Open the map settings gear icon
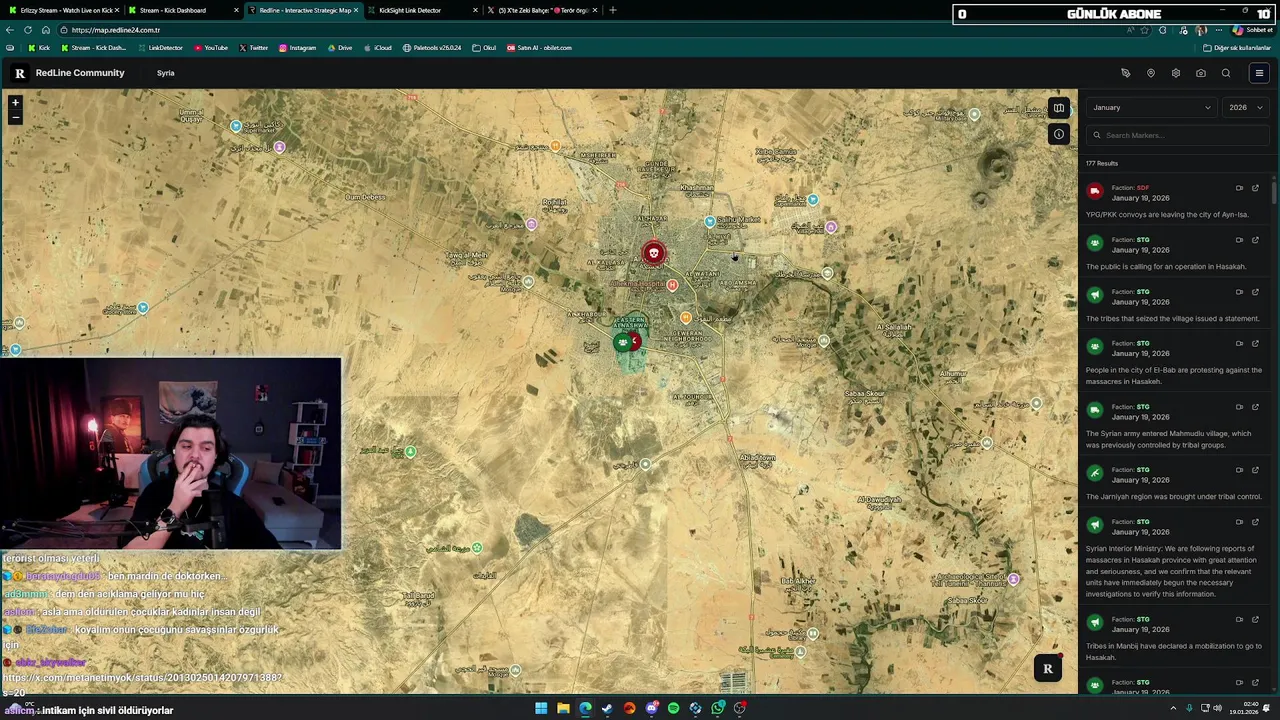This screenshot has width=1280, height=720. [x=1175, y=73]
